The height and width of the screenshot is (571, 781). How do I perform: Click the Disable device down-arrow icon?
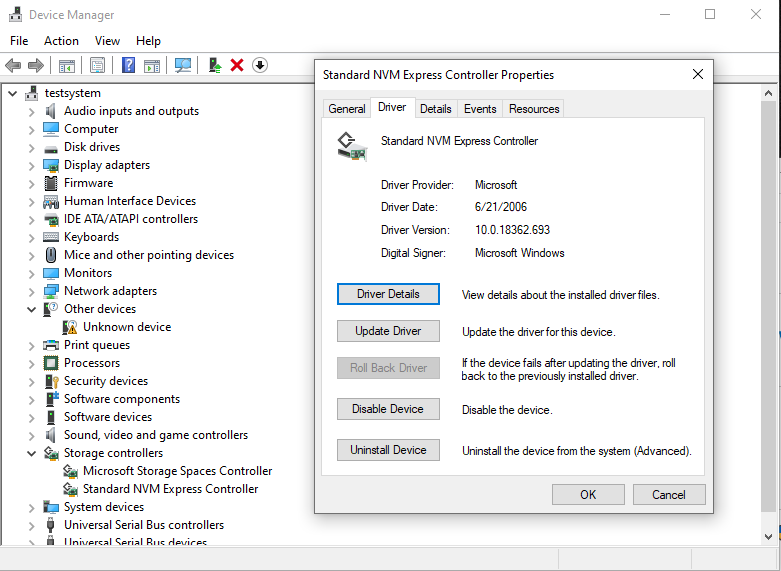[260, 65]
